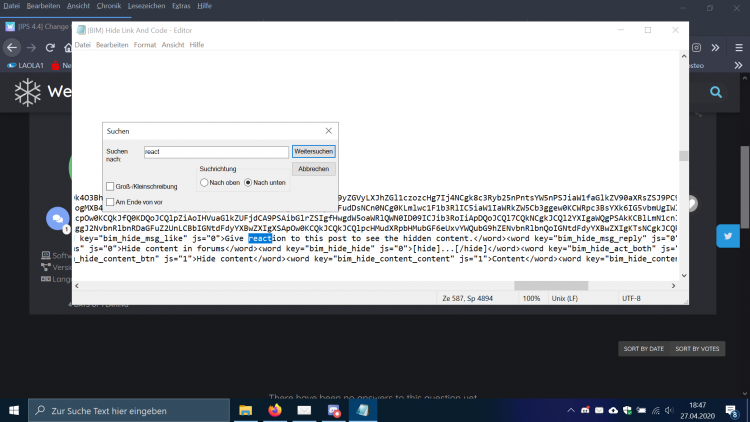Open the Bearbeiten menu in the Editor
This screenshot has width=750, height=422.
click(112, 45)
